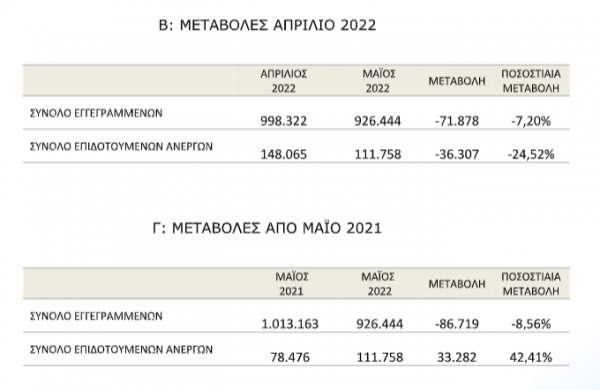This screenshot has height=390, width=600.
Task: Select the ΑΠΡΙΛΙΟΣ 2022 column header
Action: [284, 81]
